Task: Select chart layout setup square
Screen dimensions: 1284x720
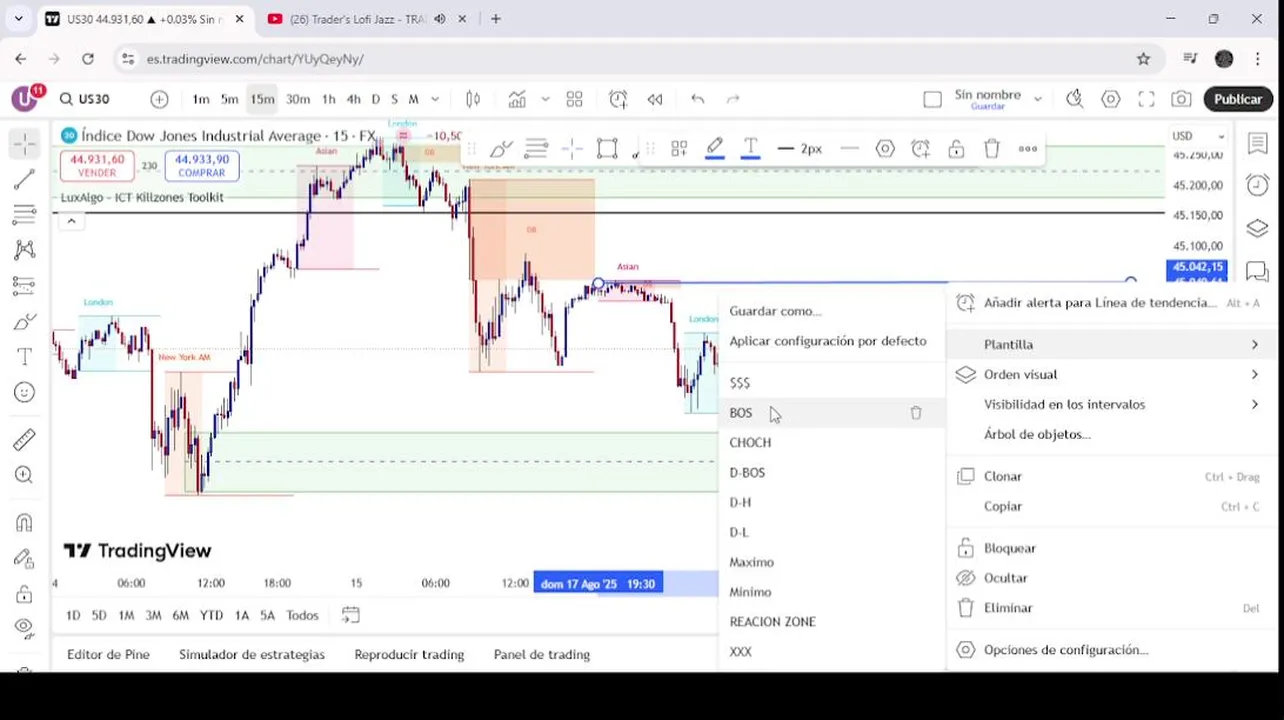Action: (932, 99)
